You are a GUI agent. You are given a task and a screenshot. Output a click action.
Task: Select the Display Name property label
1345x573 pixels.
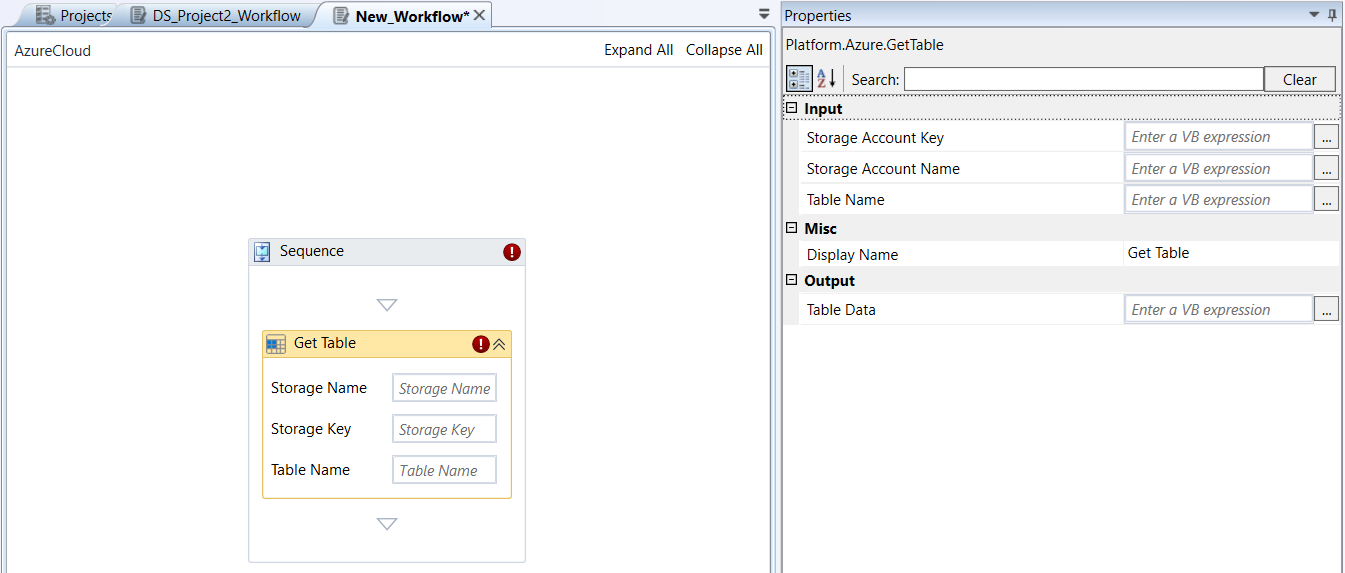(x=852, y=255)
